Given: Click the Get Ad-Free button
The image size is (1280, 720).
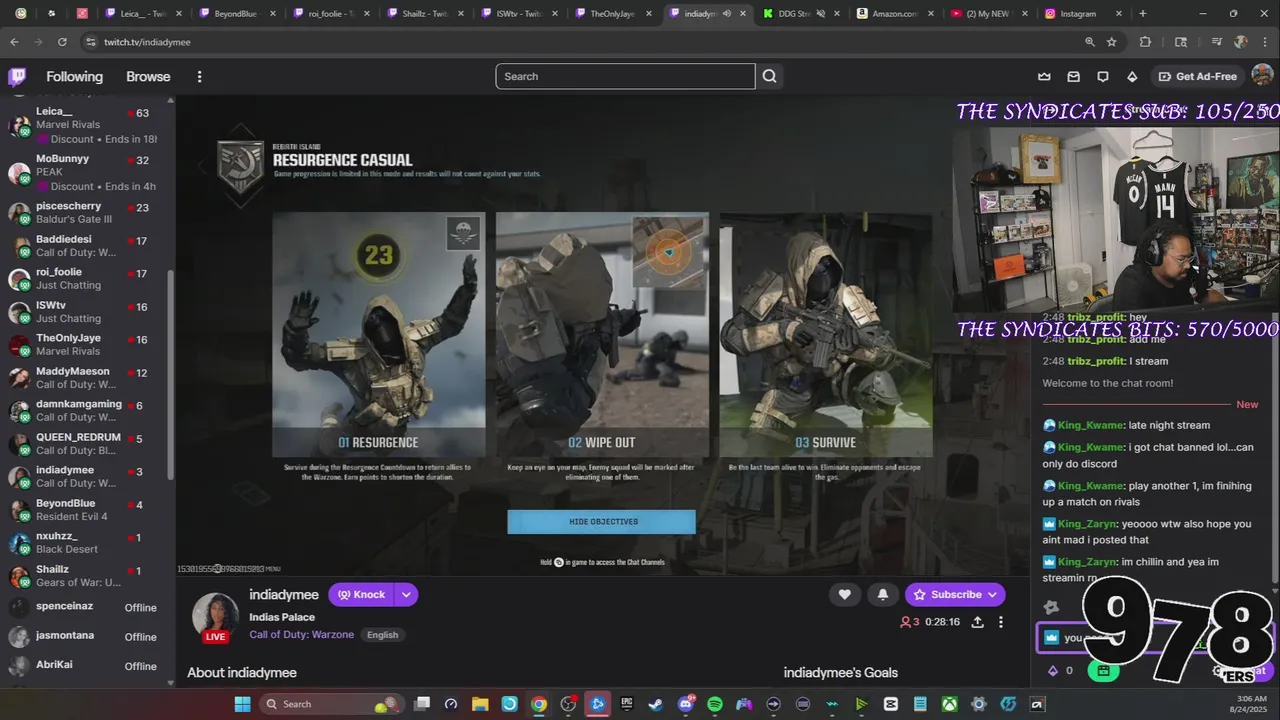Looking at the screenshot, I should point(1197,77).
